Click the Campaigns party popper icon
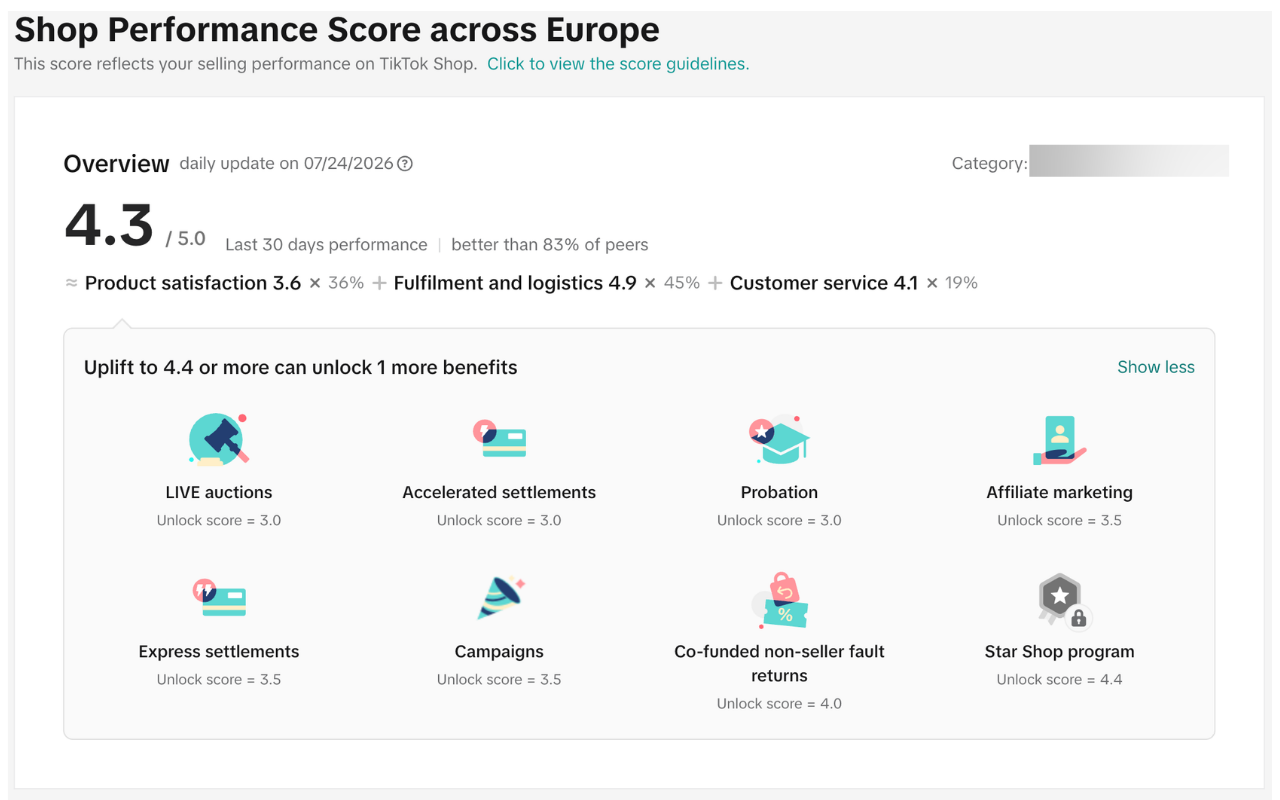 [500, 598]
